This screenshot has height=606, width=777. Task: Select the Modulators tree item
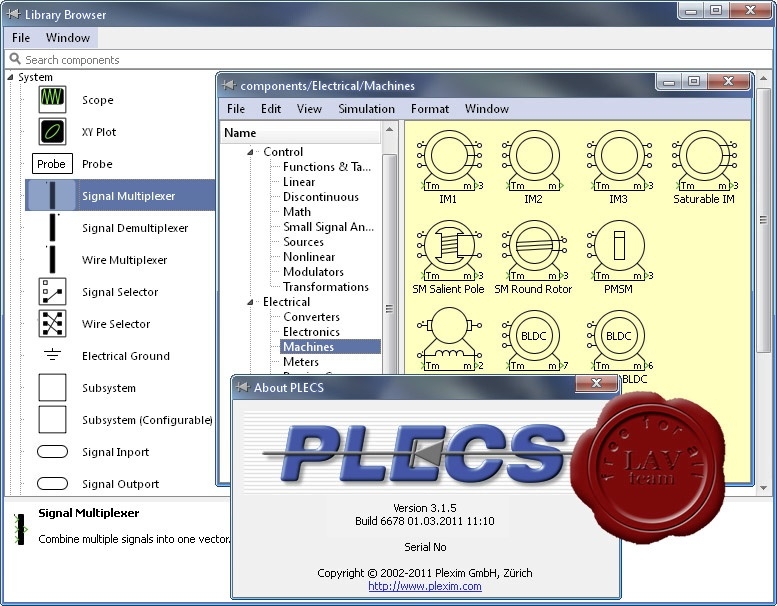(x=313, y=272)
